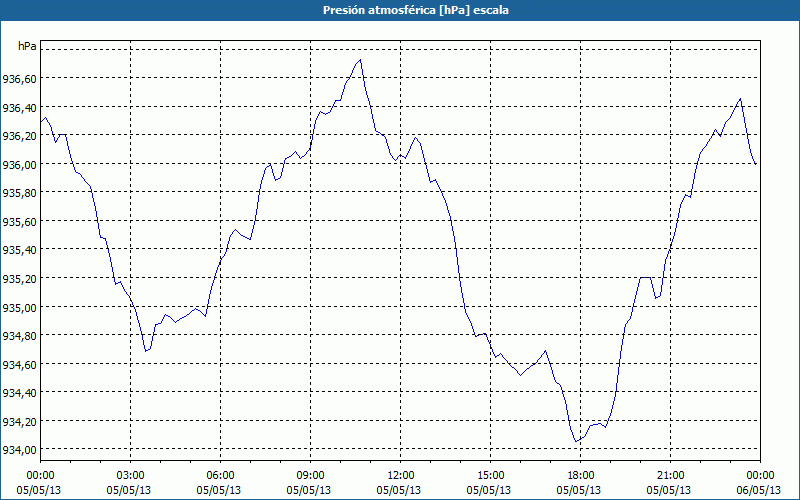Select the 936,40 y-axis label
The width and height of the screenshot is (800, 500).
tap(19, 107)
